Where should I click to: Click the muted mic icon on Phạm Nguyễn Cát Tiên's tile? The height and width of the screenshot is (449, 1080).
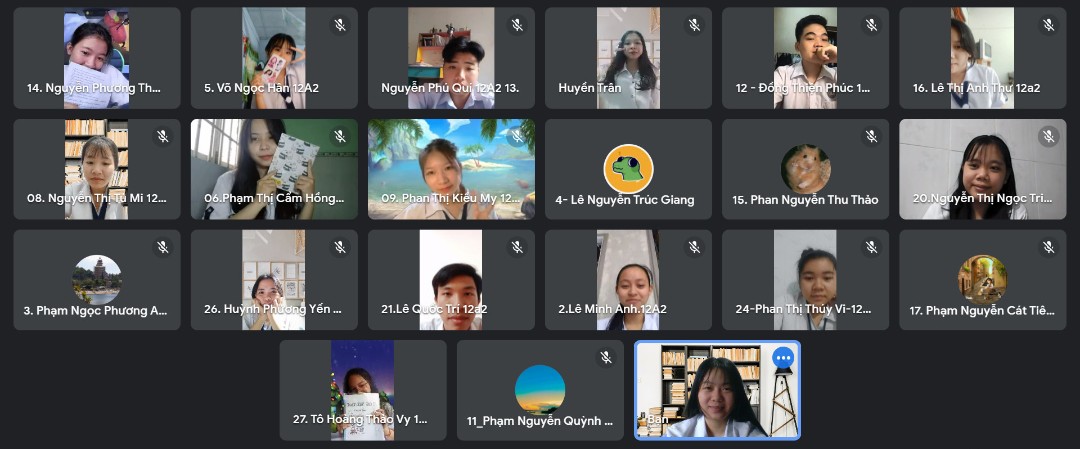pyautogui.click(x=1048, y=247)
